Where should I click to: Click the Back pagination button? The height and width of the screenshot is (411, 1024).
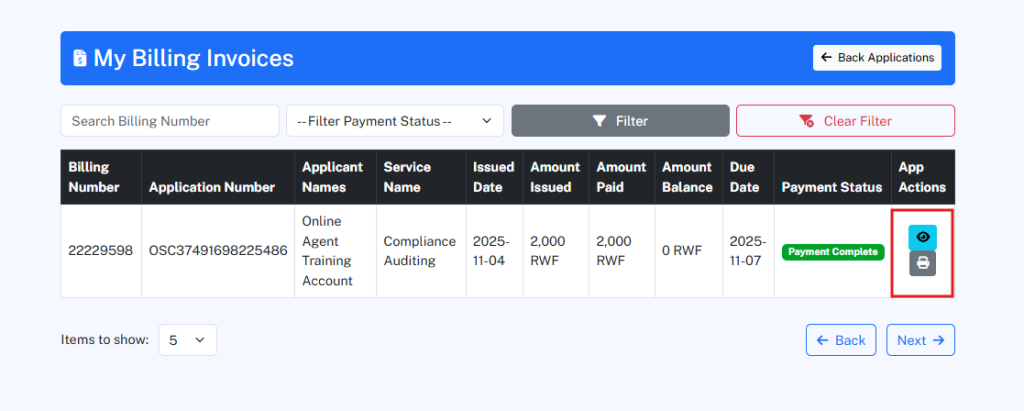(840, 340)
